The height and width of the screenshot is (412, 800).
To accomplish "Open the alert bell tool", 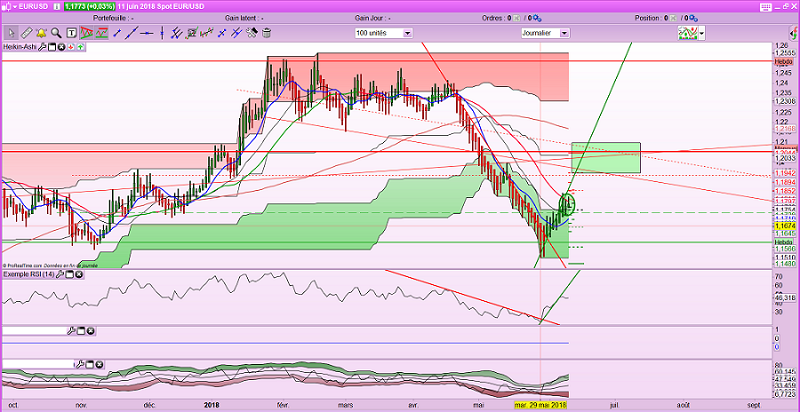I will click(41, 33).
